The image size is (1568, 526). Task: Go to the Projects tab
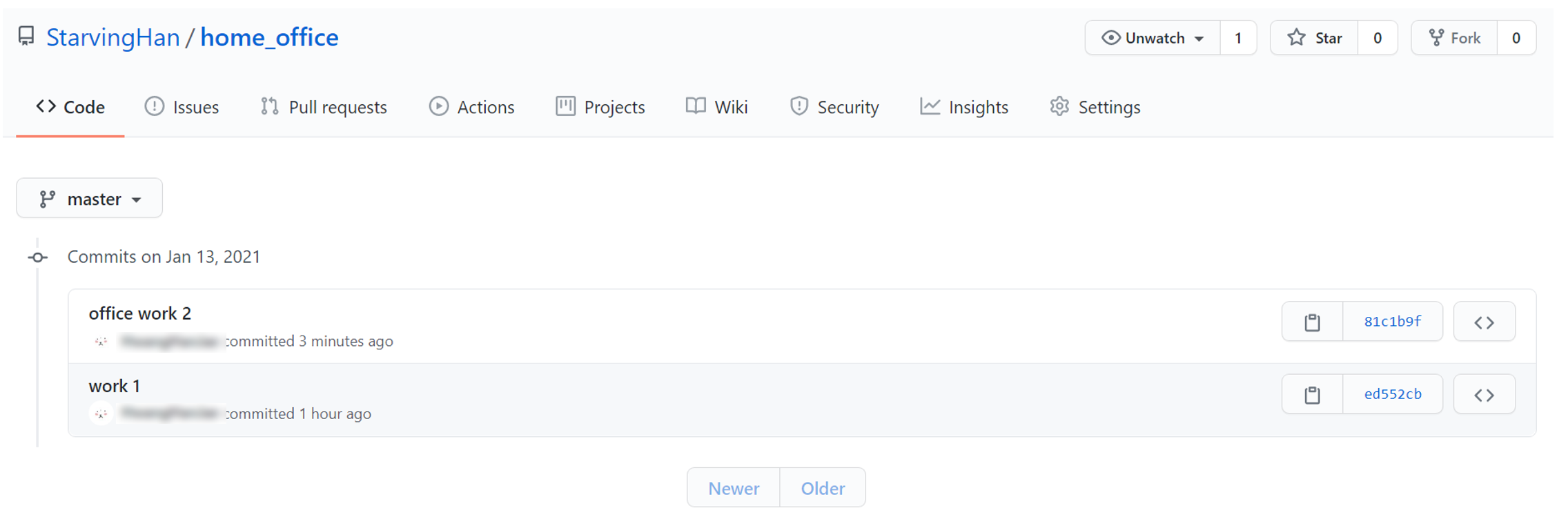600,107
